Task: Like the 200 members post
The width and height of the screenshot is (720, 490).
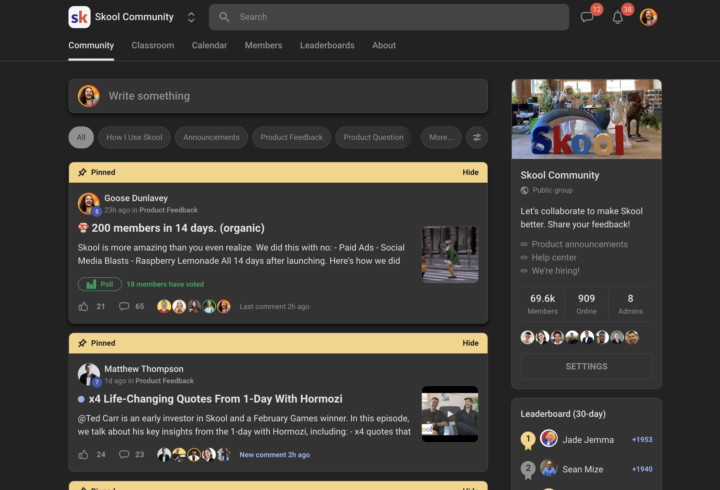Action: pos(83,306)
